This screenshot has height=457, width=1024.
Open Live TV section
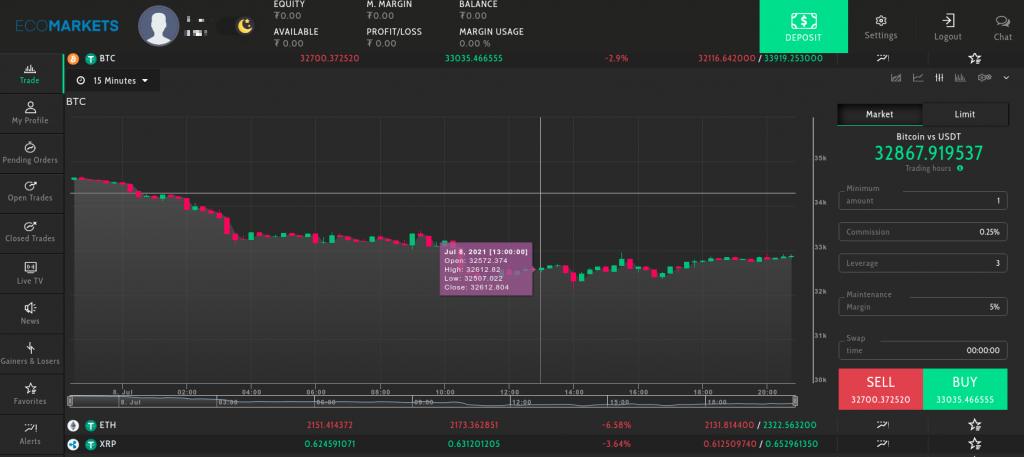(29, 272)
